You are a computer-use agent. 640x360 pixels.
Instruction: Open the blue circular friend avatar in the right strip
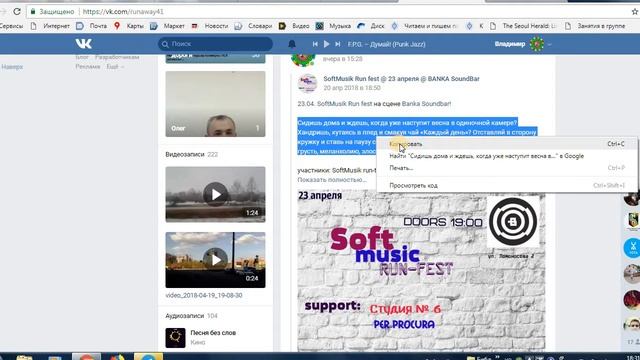tap(632, 248)
